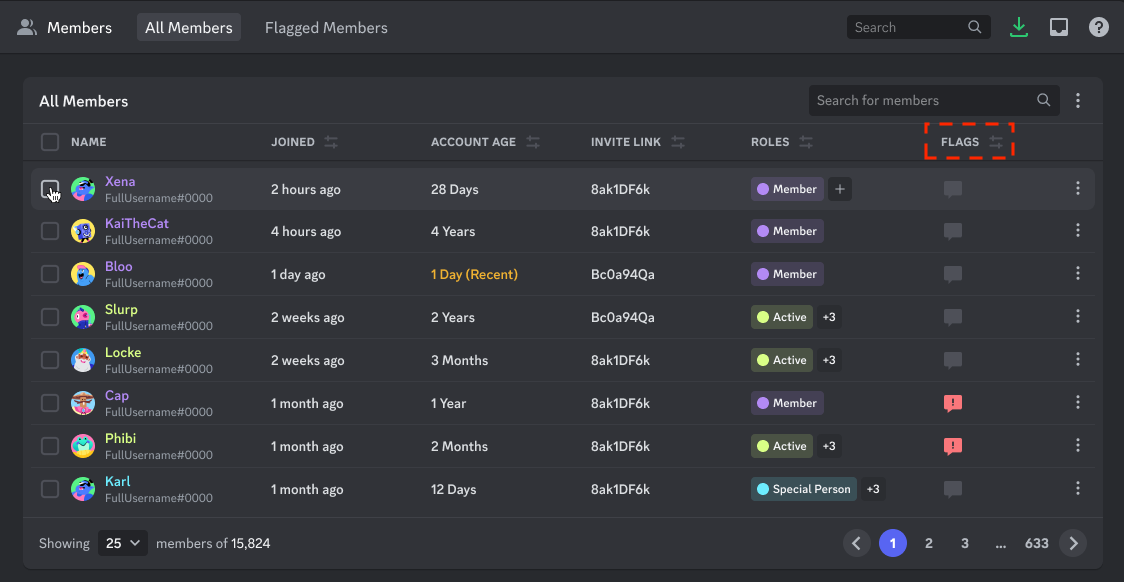Click Cap's red flag indicator
The width and height of the screenshot is (1124, 582).
click(952, 403)
